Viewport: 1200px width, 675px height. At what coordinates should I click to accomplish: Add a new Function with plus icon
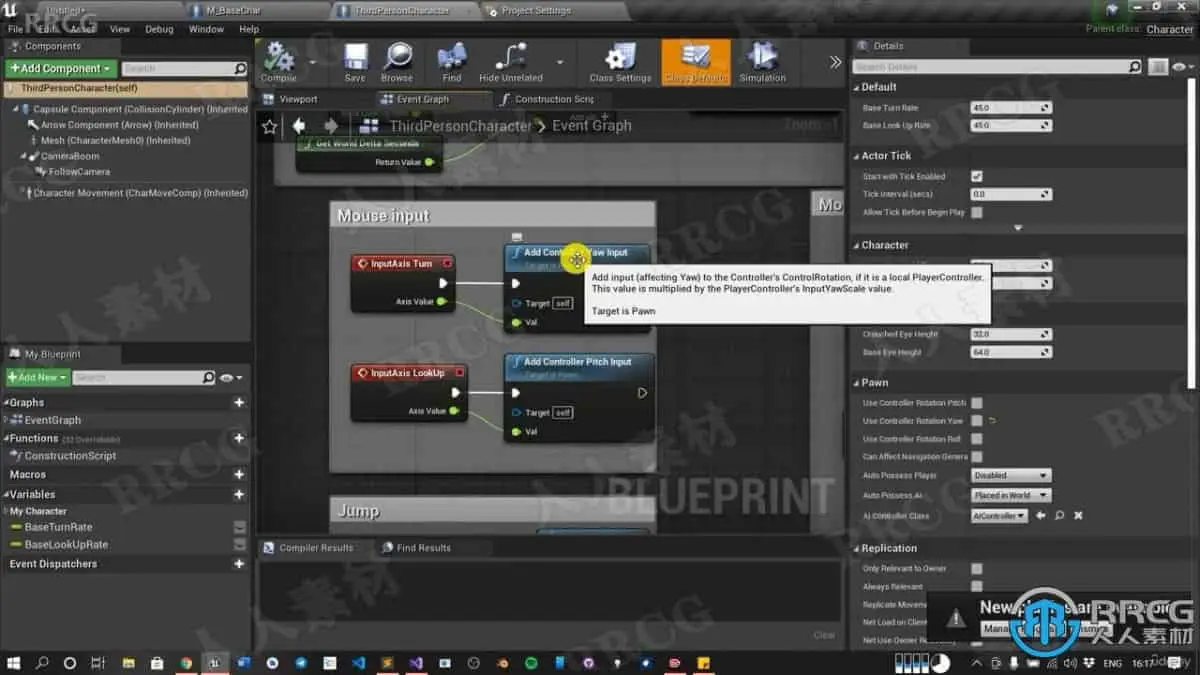[x=239, y=438]
